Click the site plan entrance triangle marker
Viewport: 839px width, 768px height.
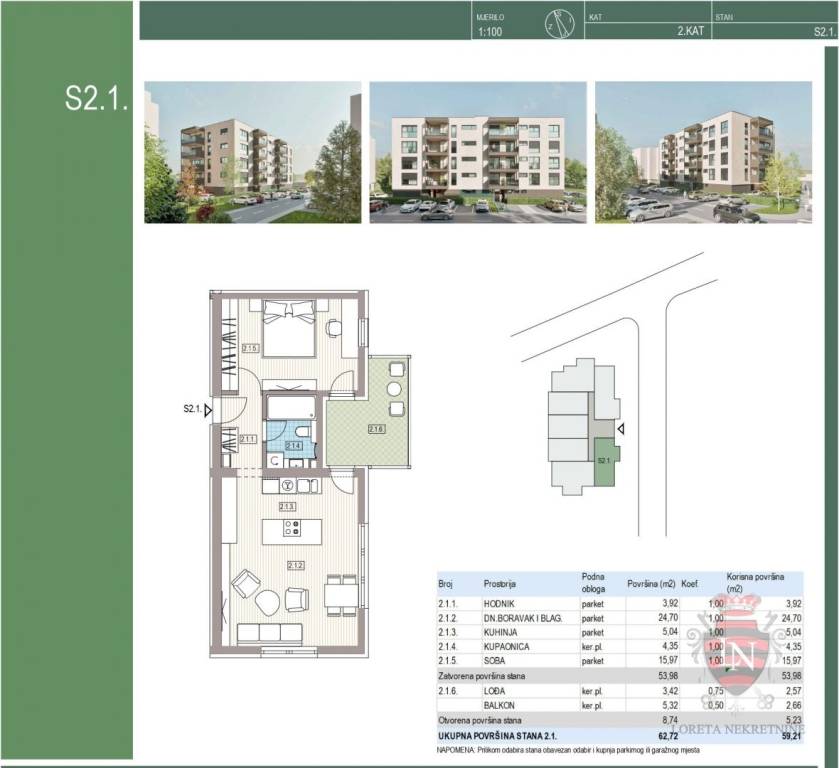pos(622,429)
